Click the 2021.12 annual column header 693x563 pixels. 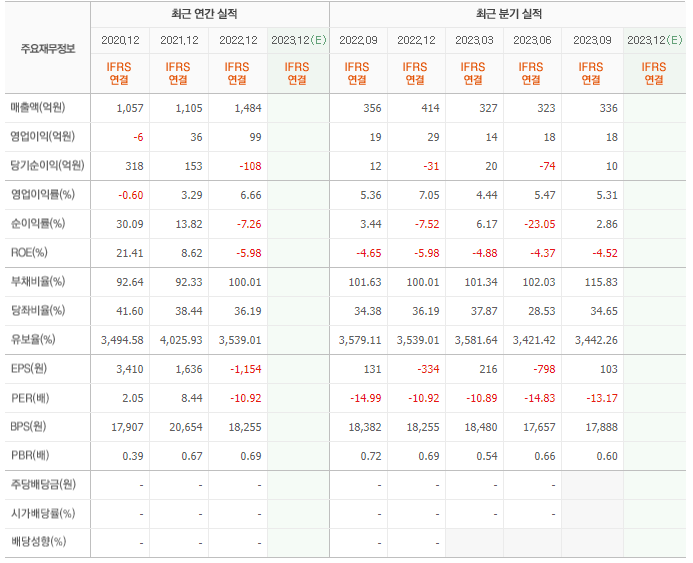point(179,40)
